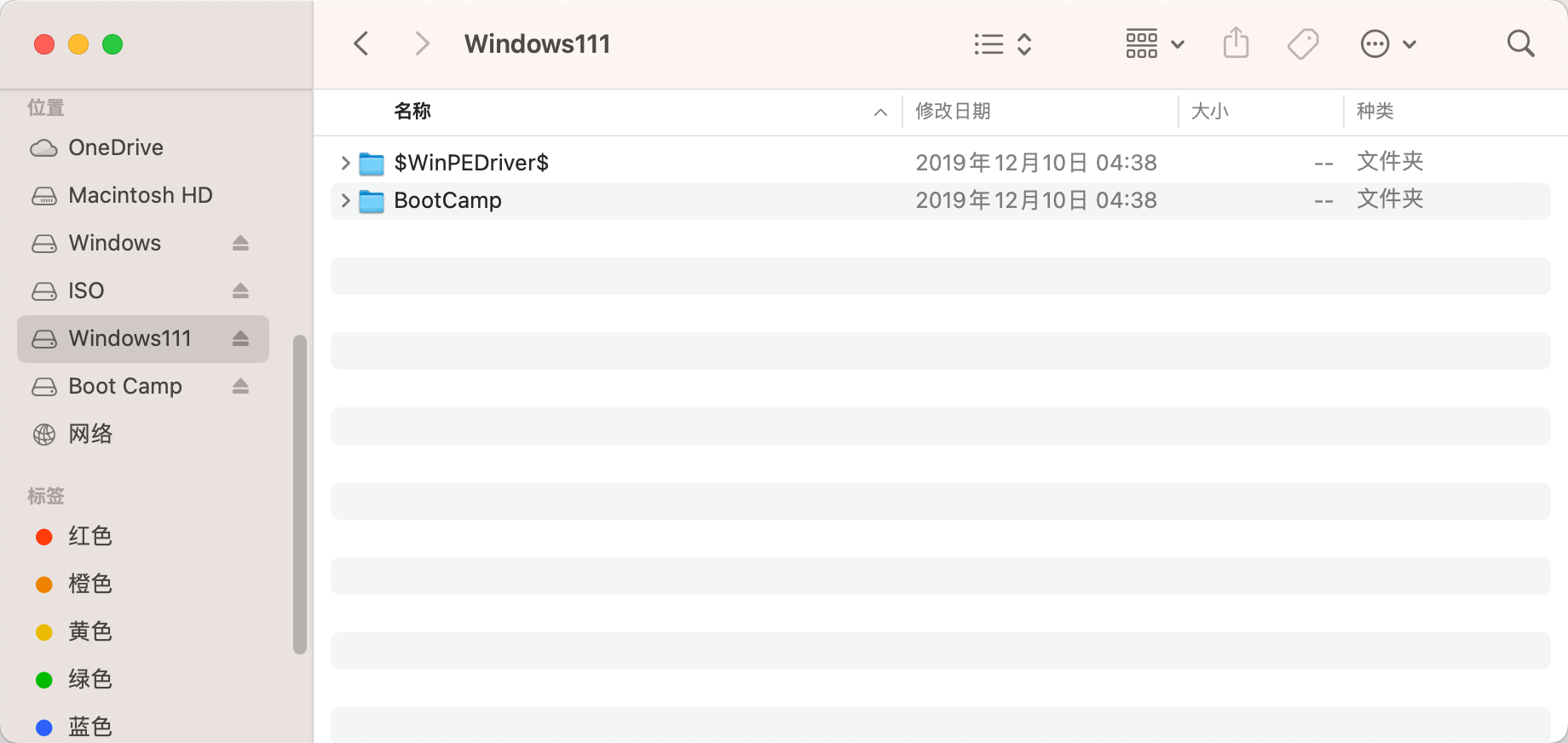Zoom the window with the green button
The image size is (1568, 743).
click(x=112, y=44)
